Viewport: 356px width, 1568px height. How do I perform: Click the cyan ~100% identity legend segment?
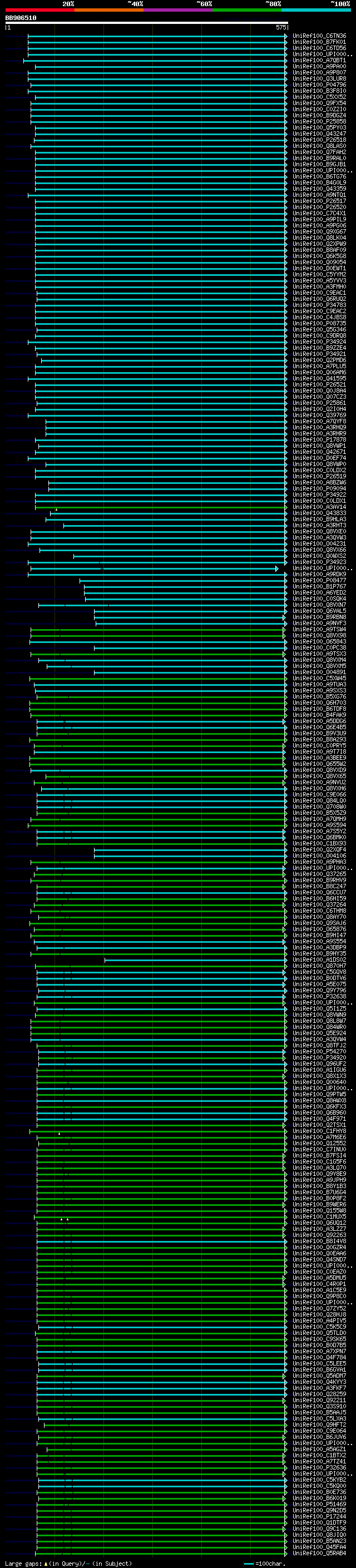[x=317, y=10]
